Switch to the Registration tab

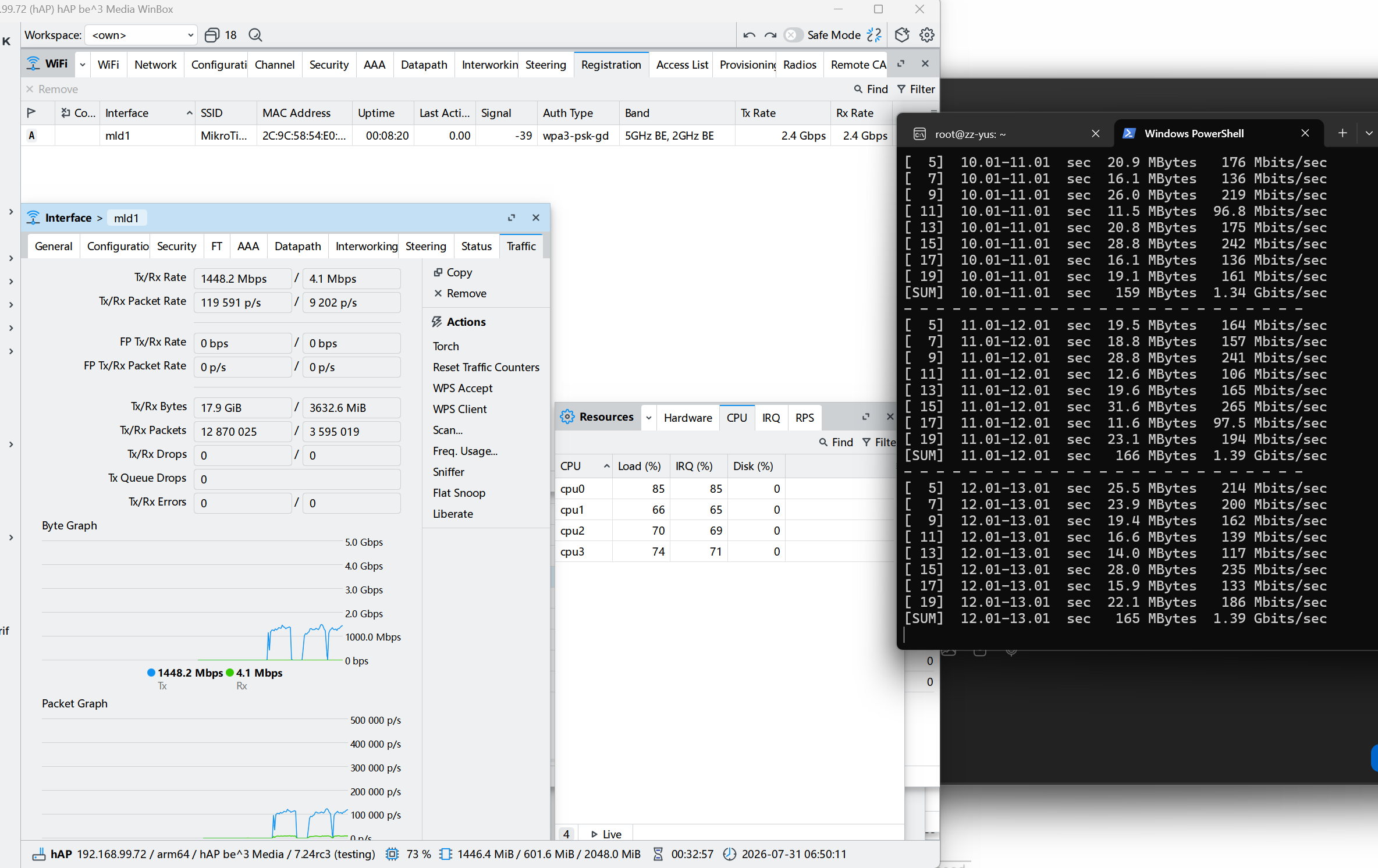[611, 65]
